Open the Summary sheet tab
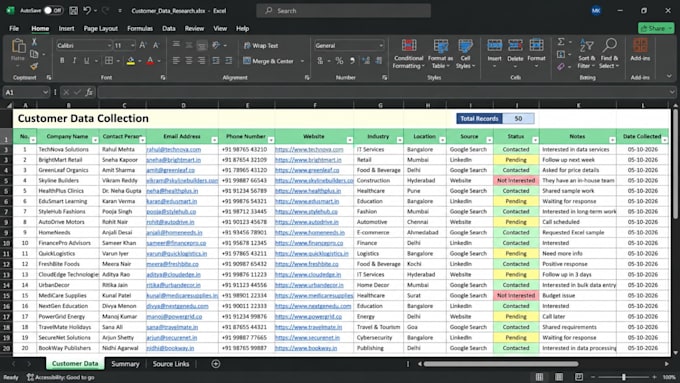The image size is (680, 383). coord(125,364)
